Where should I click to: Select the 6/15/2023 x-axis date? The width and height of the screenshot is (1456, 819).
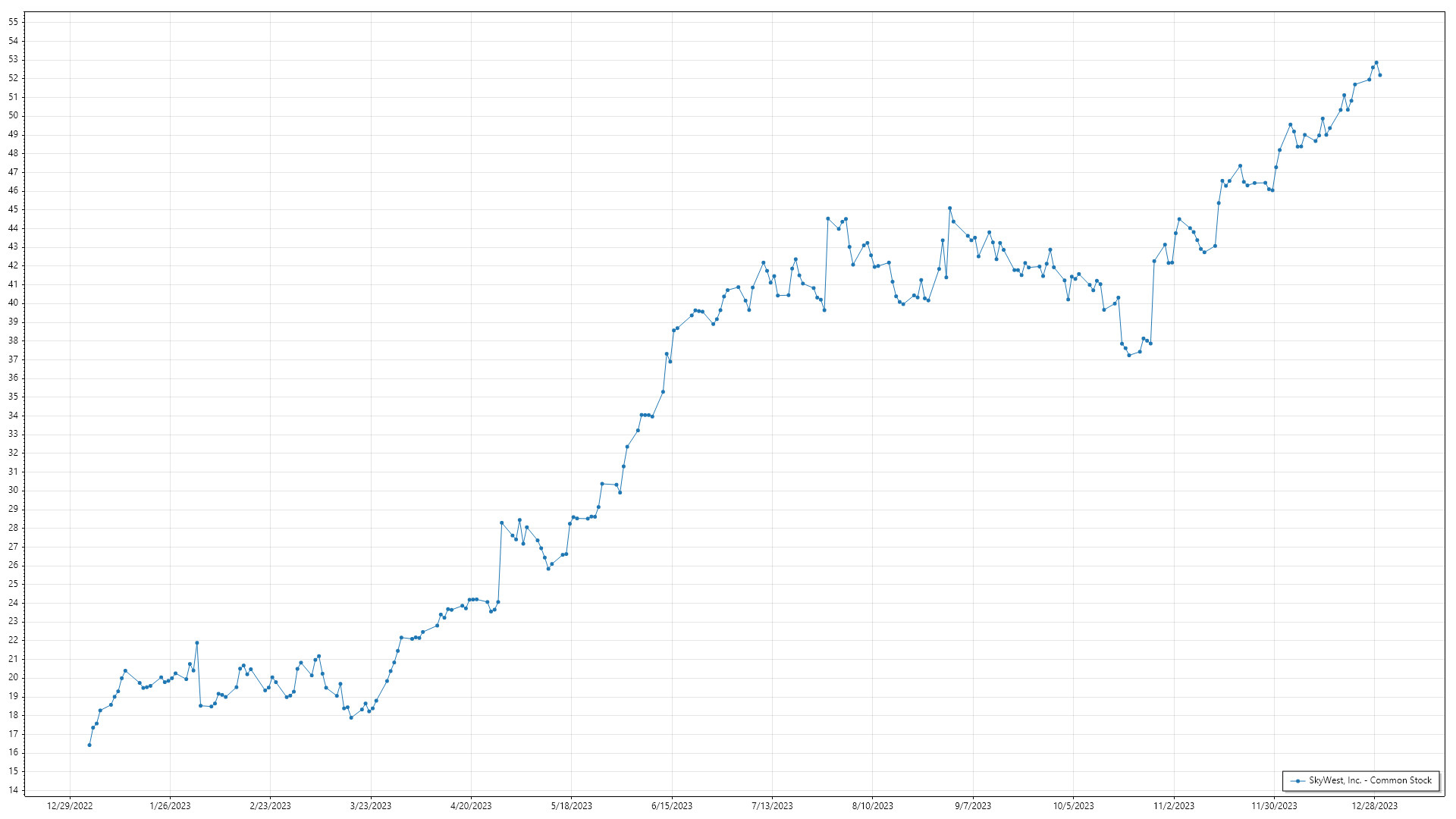pyautogui.click(x=672, y=806)
